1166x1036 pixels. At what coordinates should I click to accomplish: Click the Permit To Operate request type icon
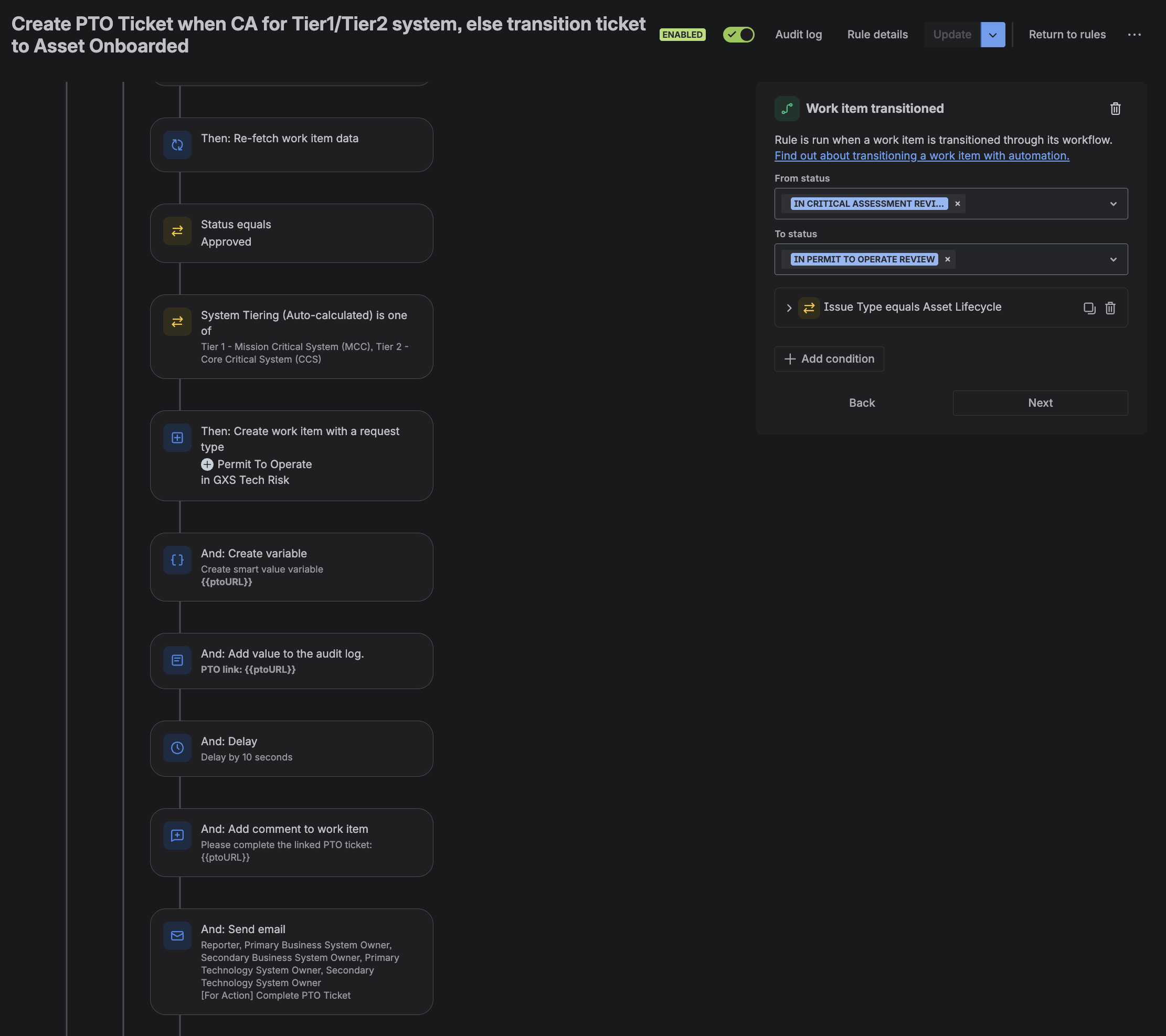point(207,464)
